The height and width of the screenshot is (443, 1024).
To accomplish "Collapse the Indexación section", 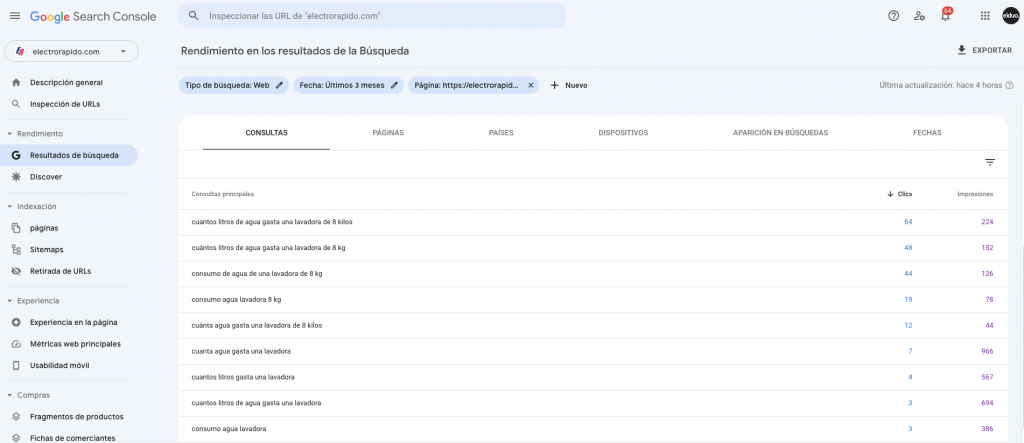I will (x=10, y=206).
